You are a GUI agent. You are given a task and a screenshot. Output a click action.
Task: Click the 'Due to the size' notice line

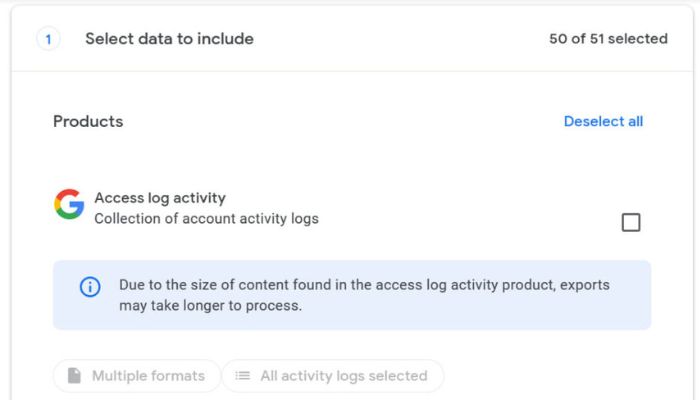pos(364,285)
